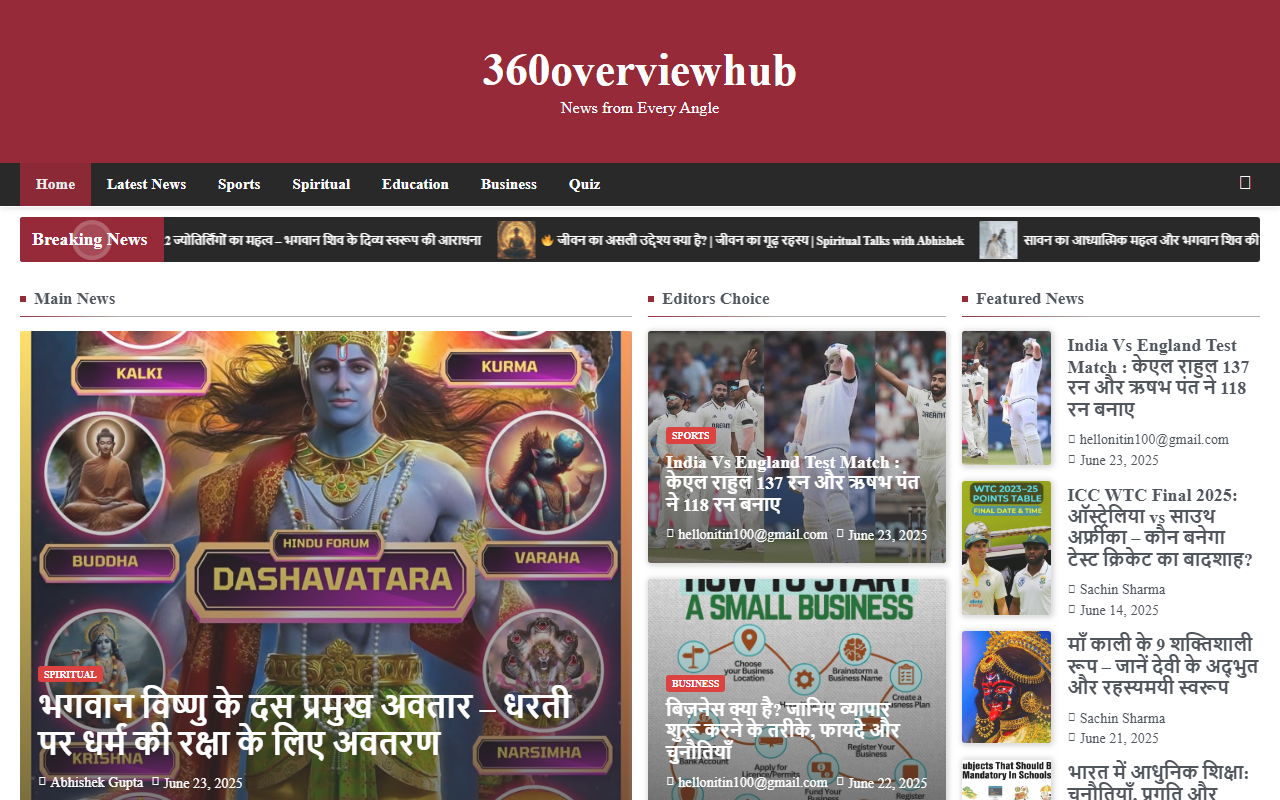Click the June 23, 2025 date under the Dashavatara article

pos(203,783)
